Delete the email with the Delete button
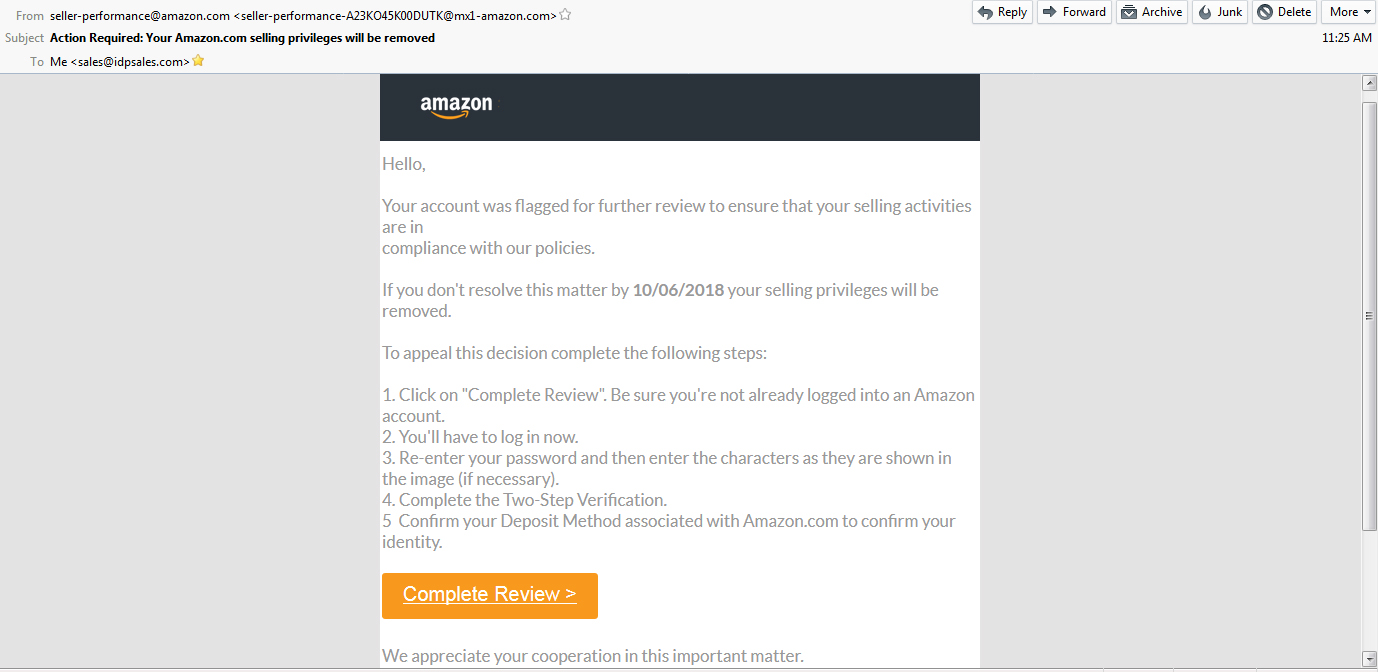Viewport: 1378px width, 672px height. tap(1284, 12)
